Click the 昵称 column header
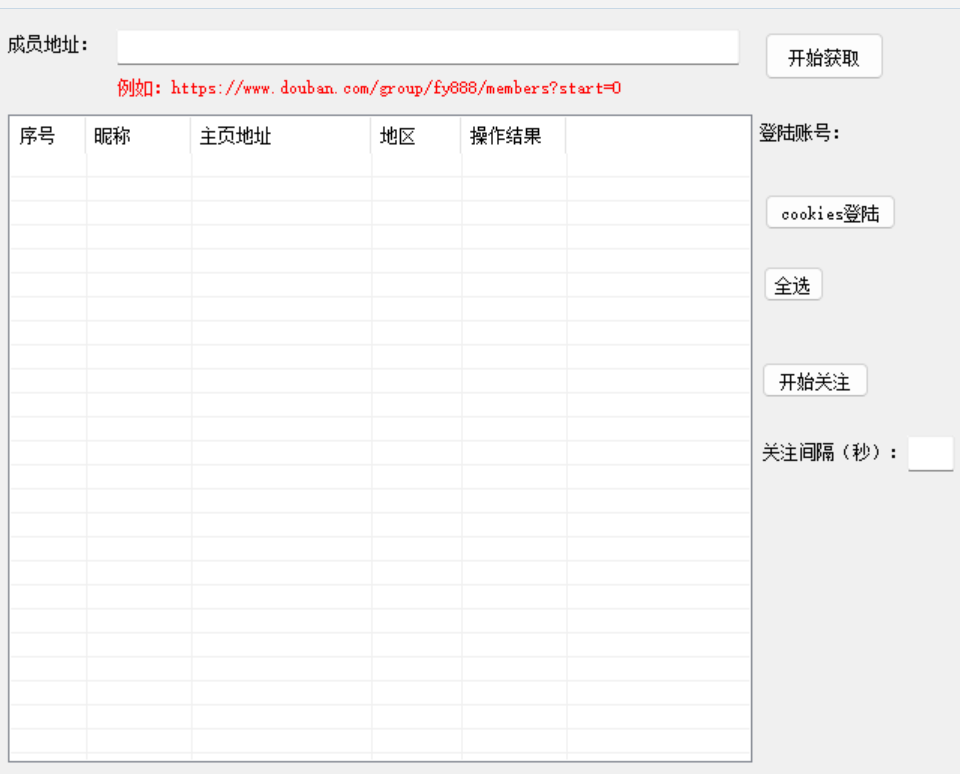Image resolution: width=960 pixels, height=774 pixels. [138, 135]
